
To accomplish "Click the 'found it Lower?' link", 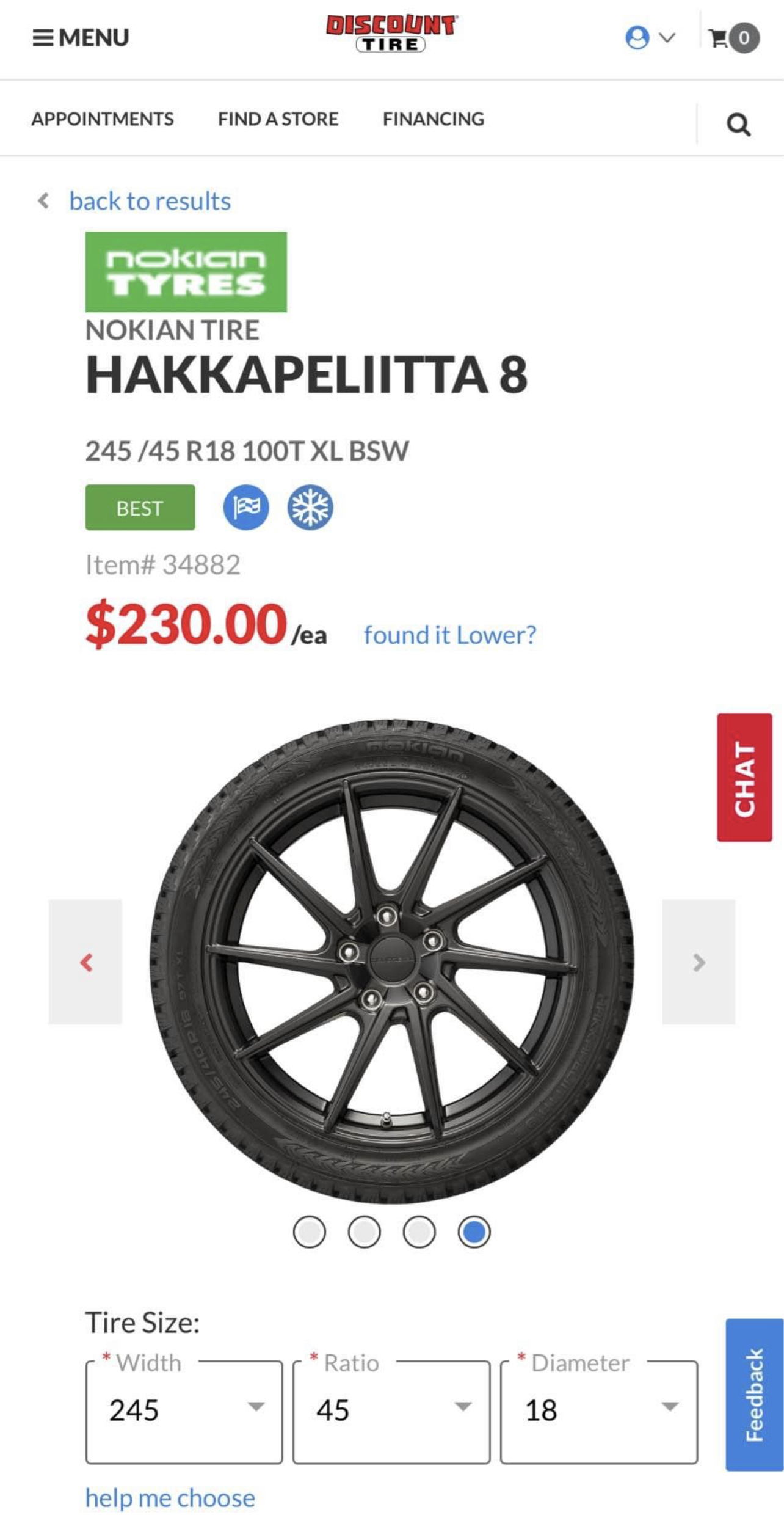I will coord(450,635).
